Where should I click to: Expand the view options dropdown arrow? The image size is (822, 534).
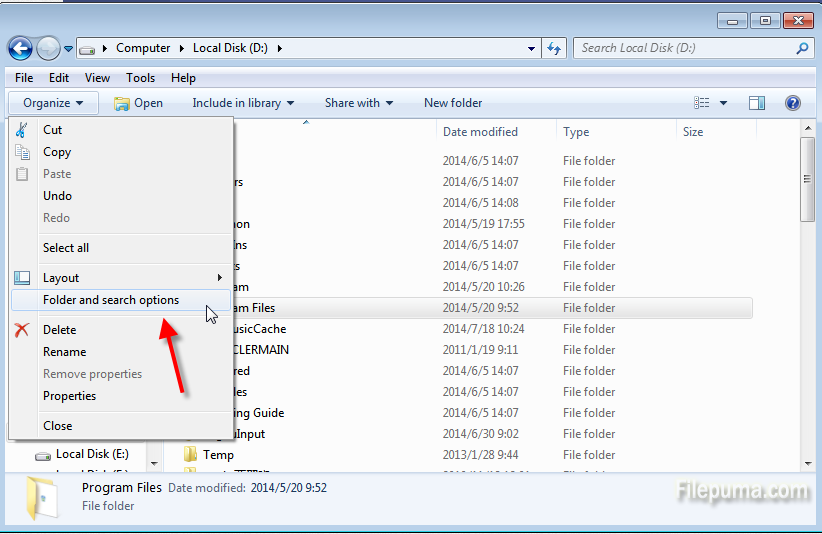coord(724,103)
